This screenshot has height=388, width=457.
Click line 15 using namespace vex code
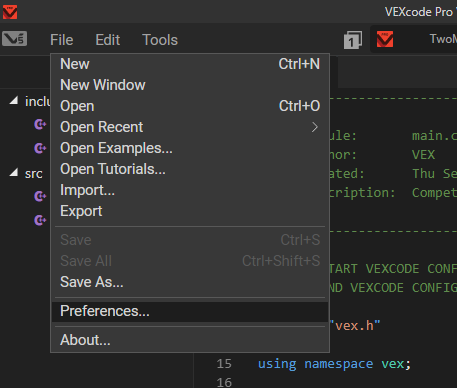tap(334, 364)
